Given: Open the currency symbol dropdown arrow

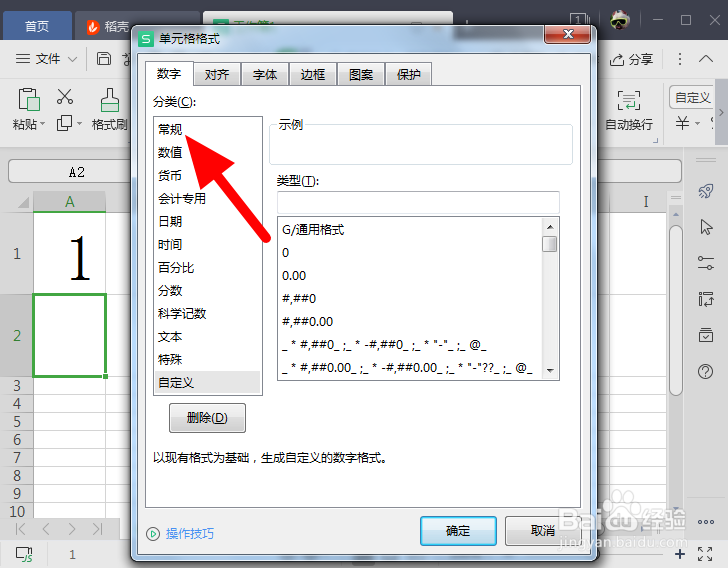Looking at the screenshot, I should [697, 124].
